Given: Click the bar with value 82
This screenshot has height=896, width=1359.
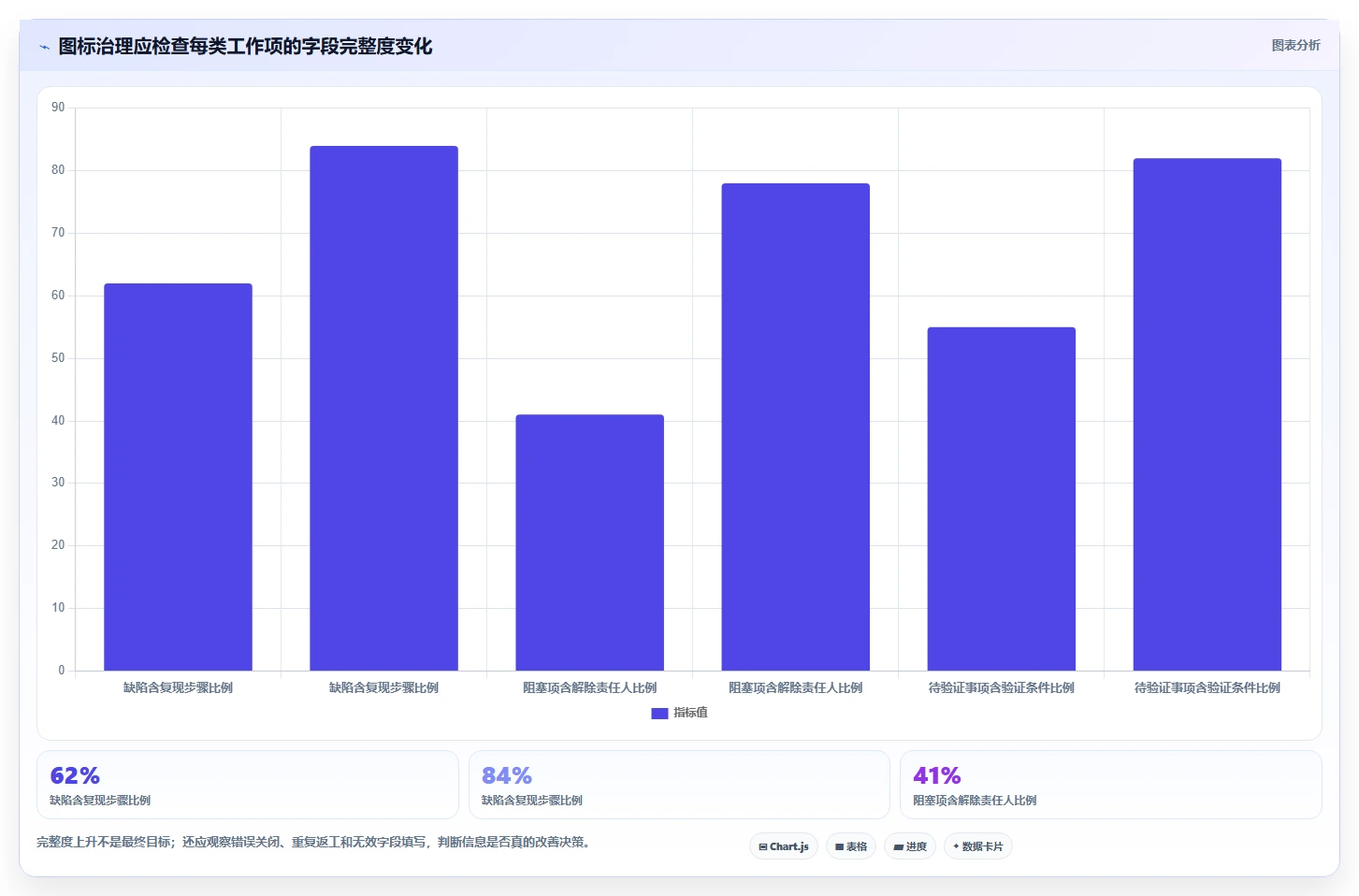Looking at the screenshot, I should click(1207, 414).
